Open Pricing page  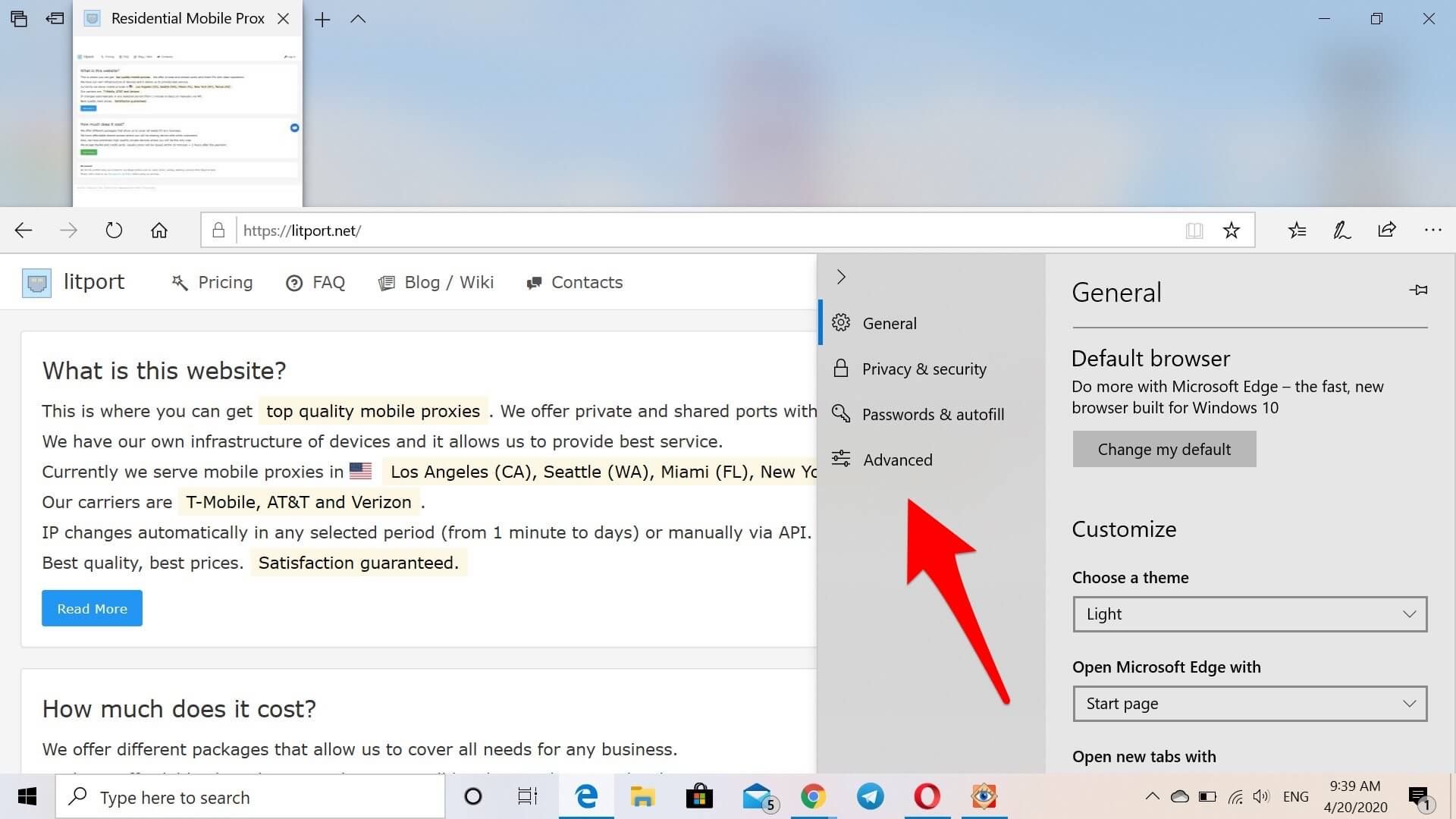coord(212,282)
